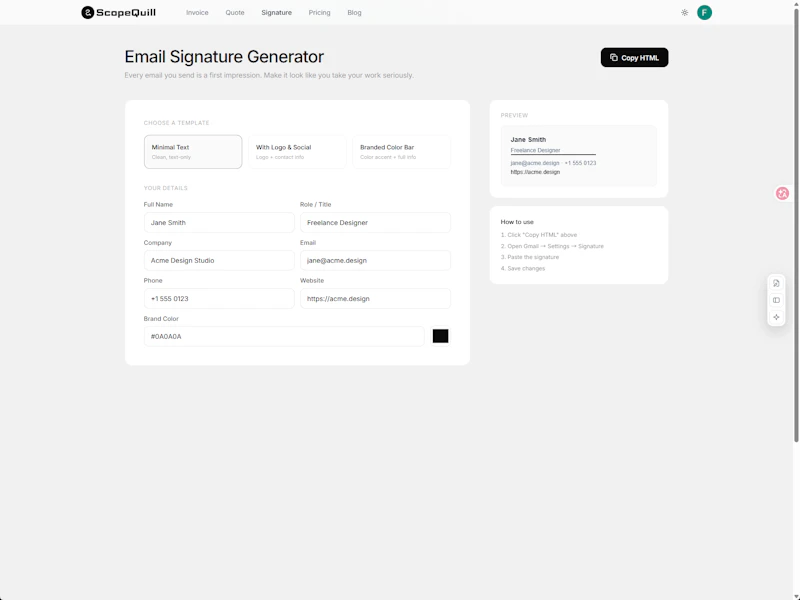Open the Quote nav item
The width and height of the screenshot is (800, 600).
(x=235, y=12)
